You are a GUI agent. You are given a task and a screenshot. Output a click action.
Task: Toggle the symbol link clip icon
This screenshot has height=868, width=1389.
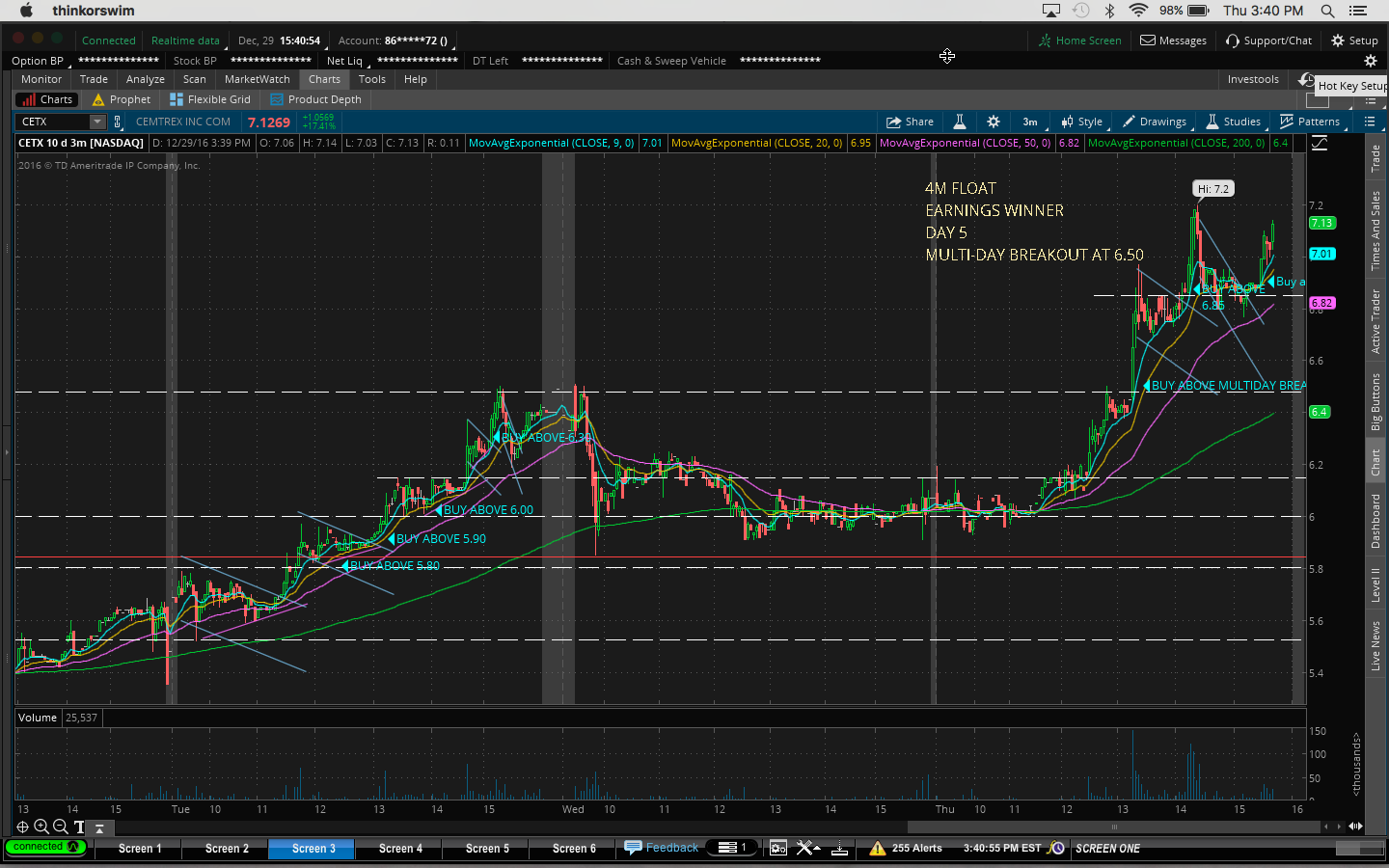coord(118,122)
